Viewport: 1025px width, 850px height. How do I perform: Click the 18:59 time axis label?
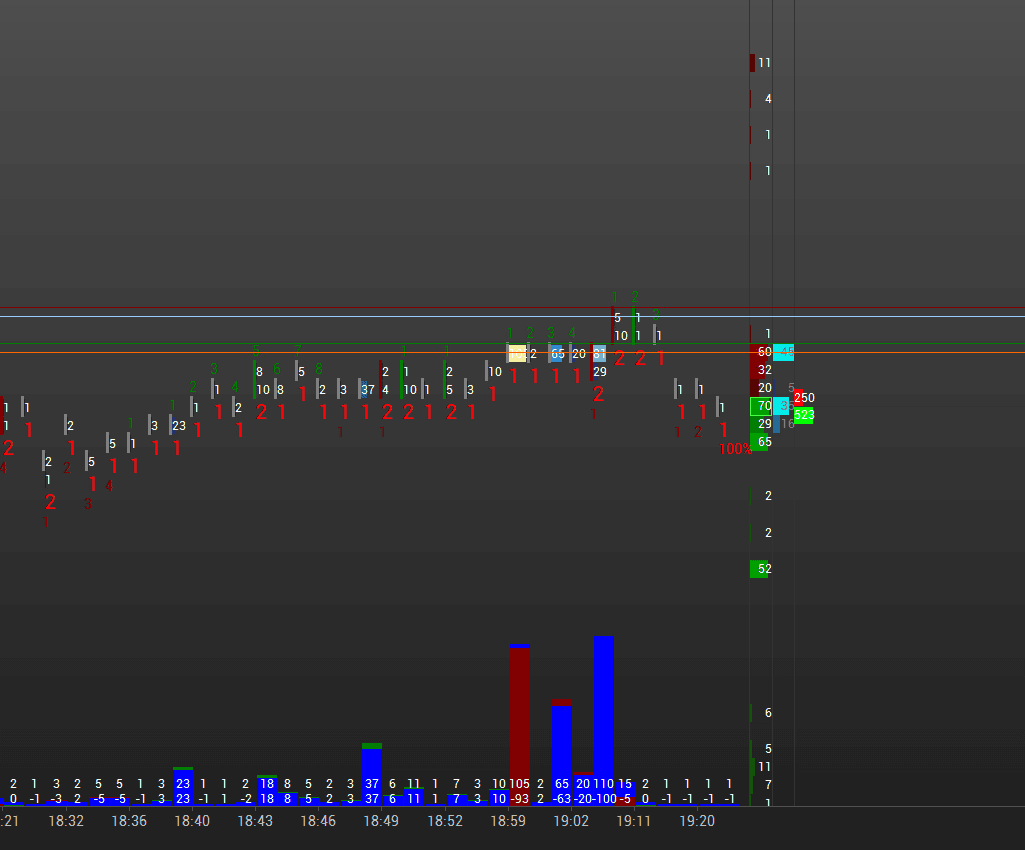pos(508,821)
